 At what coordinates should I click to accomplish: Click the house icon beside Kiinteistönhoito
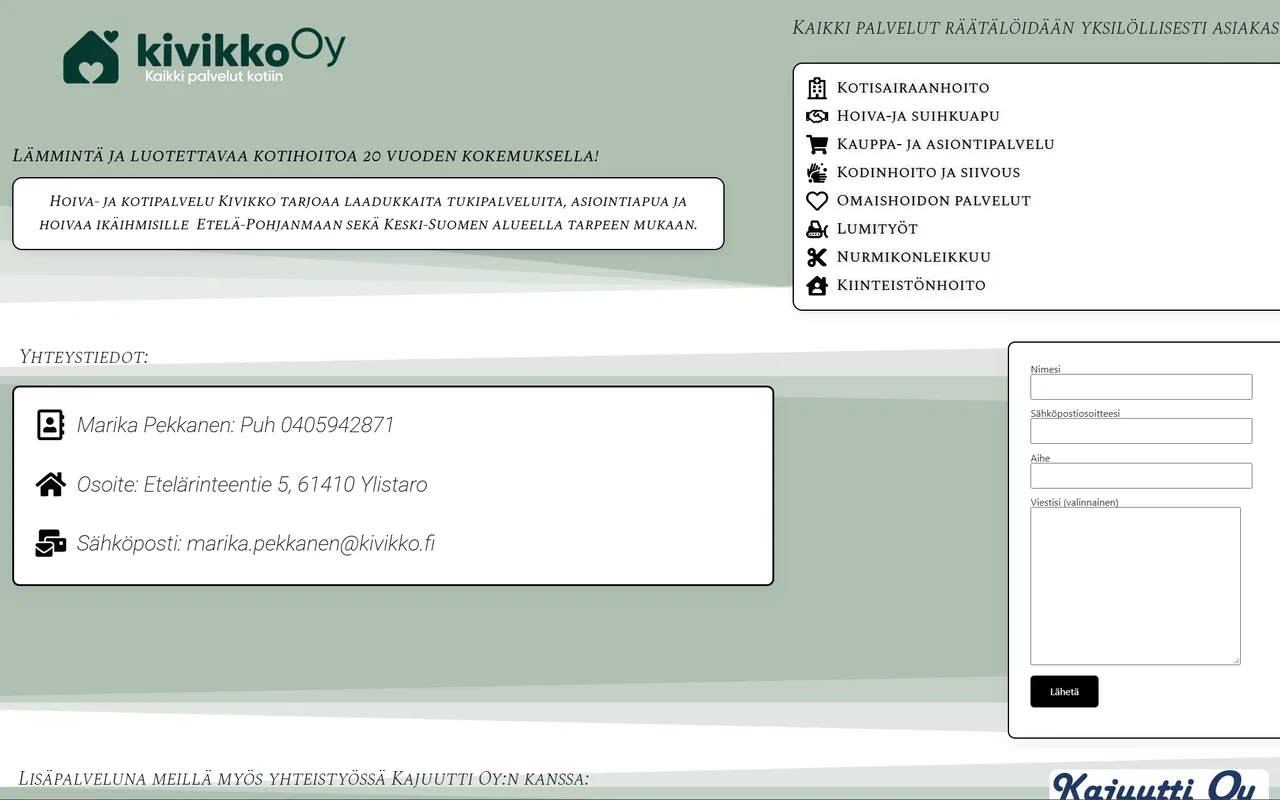tap(817, 285)
